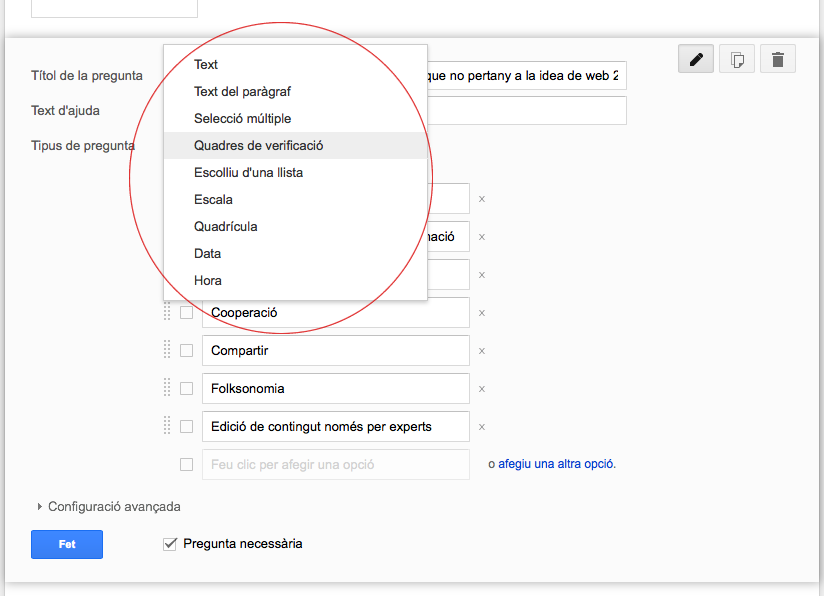Choose Escolliu d'una llista from dropdown
824x596 pixels.
[x=248, y=173]
